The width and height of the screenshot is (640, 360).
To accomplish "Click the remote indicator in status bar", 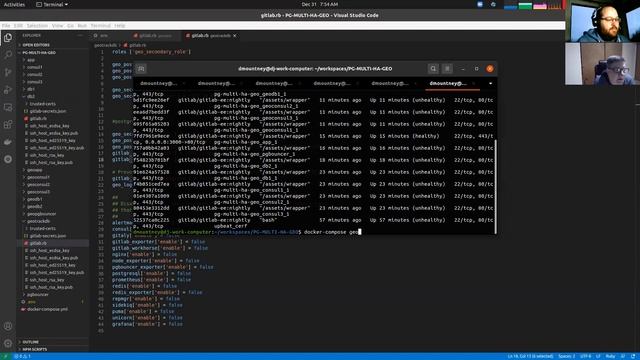I will [x=6, y=356].
